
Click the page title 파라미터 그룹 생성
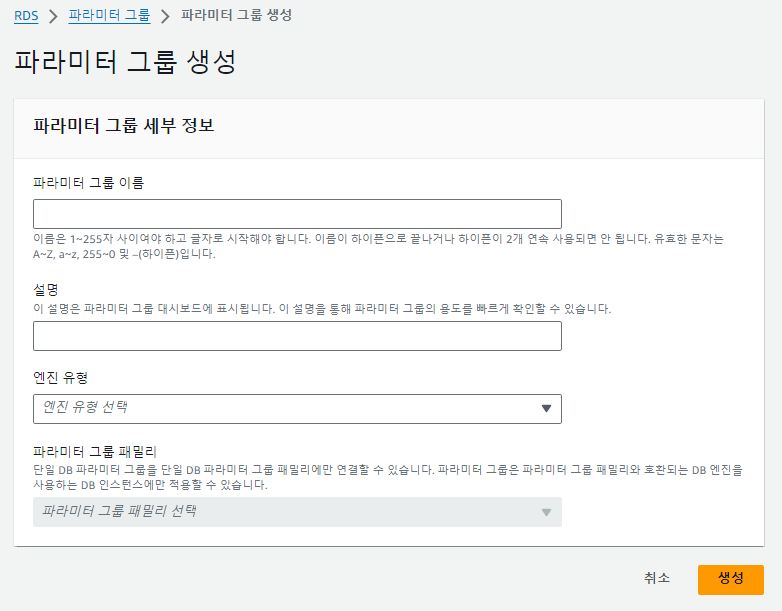(125, 62)
